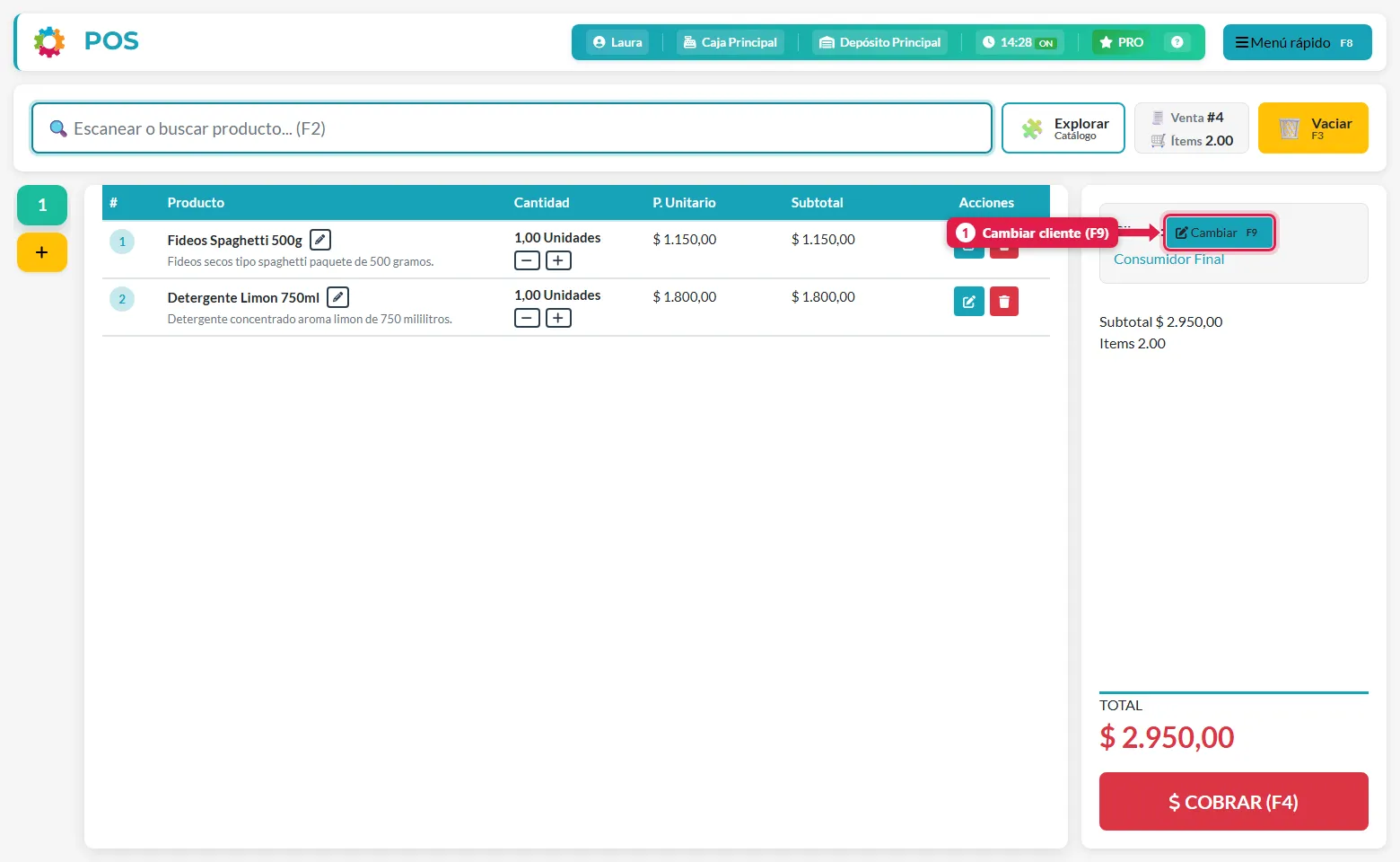Image resolution: width=1400 pixels, height=862 pixels.
Task: Increase Fideos Spaghetti quantity with plus
Action: [558, 260]
